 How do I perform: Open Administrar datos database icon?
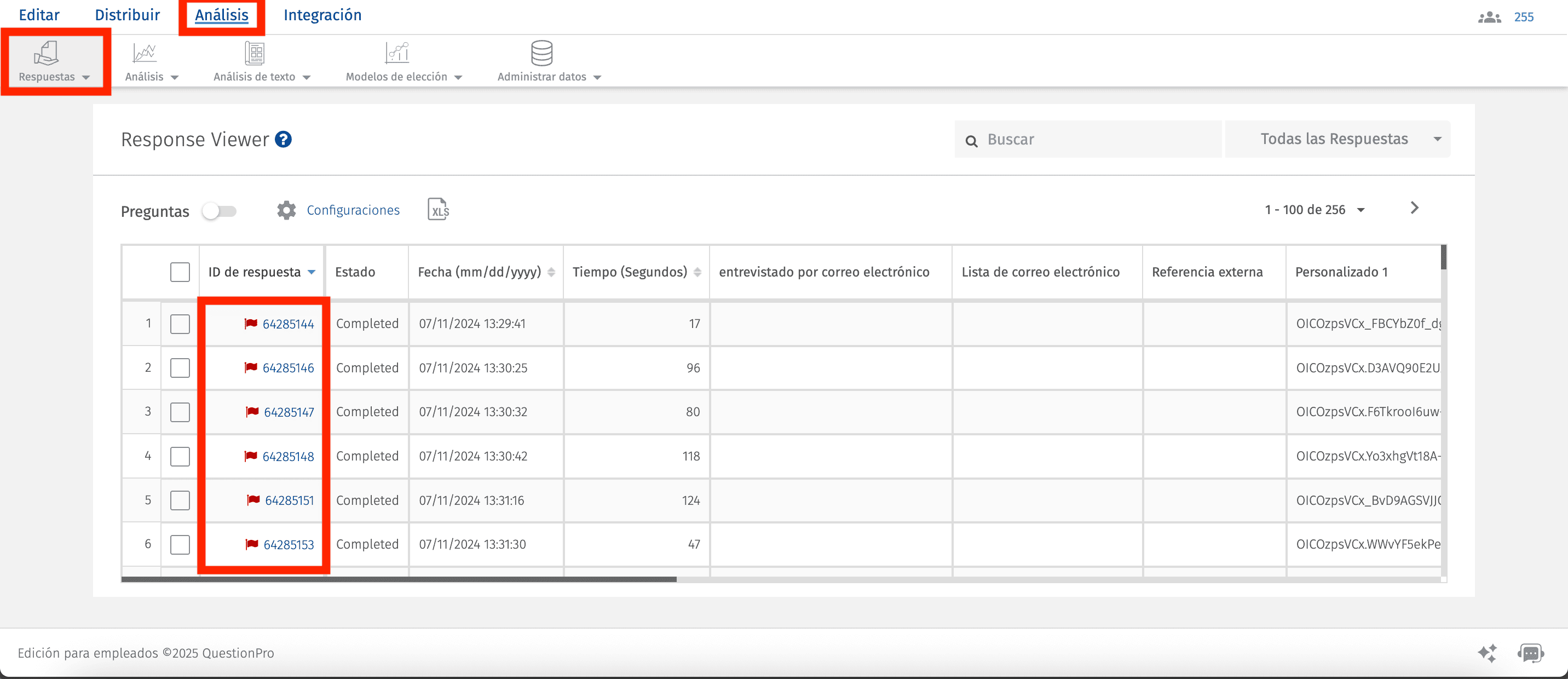(x=542, y=53)
